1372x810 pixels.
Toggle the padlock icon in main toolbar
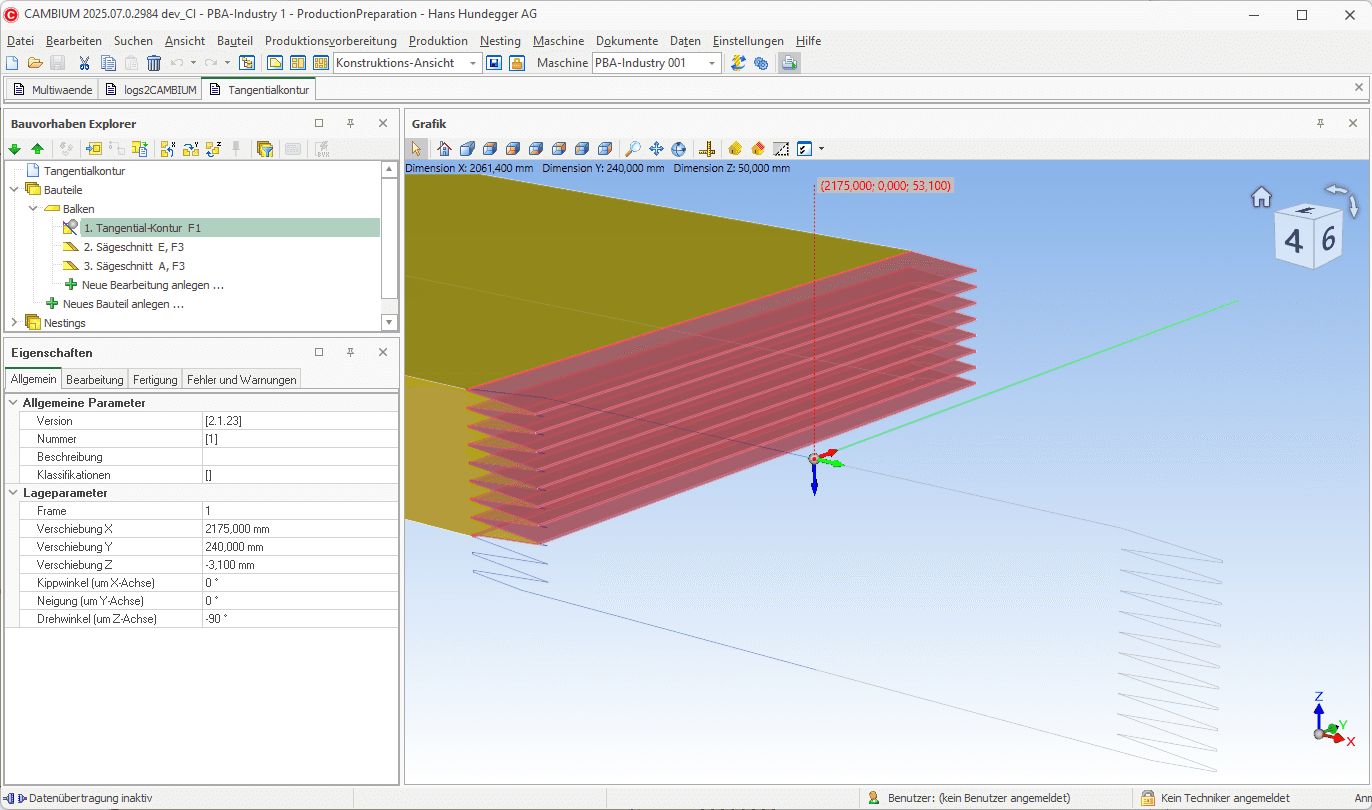point(517,63)
